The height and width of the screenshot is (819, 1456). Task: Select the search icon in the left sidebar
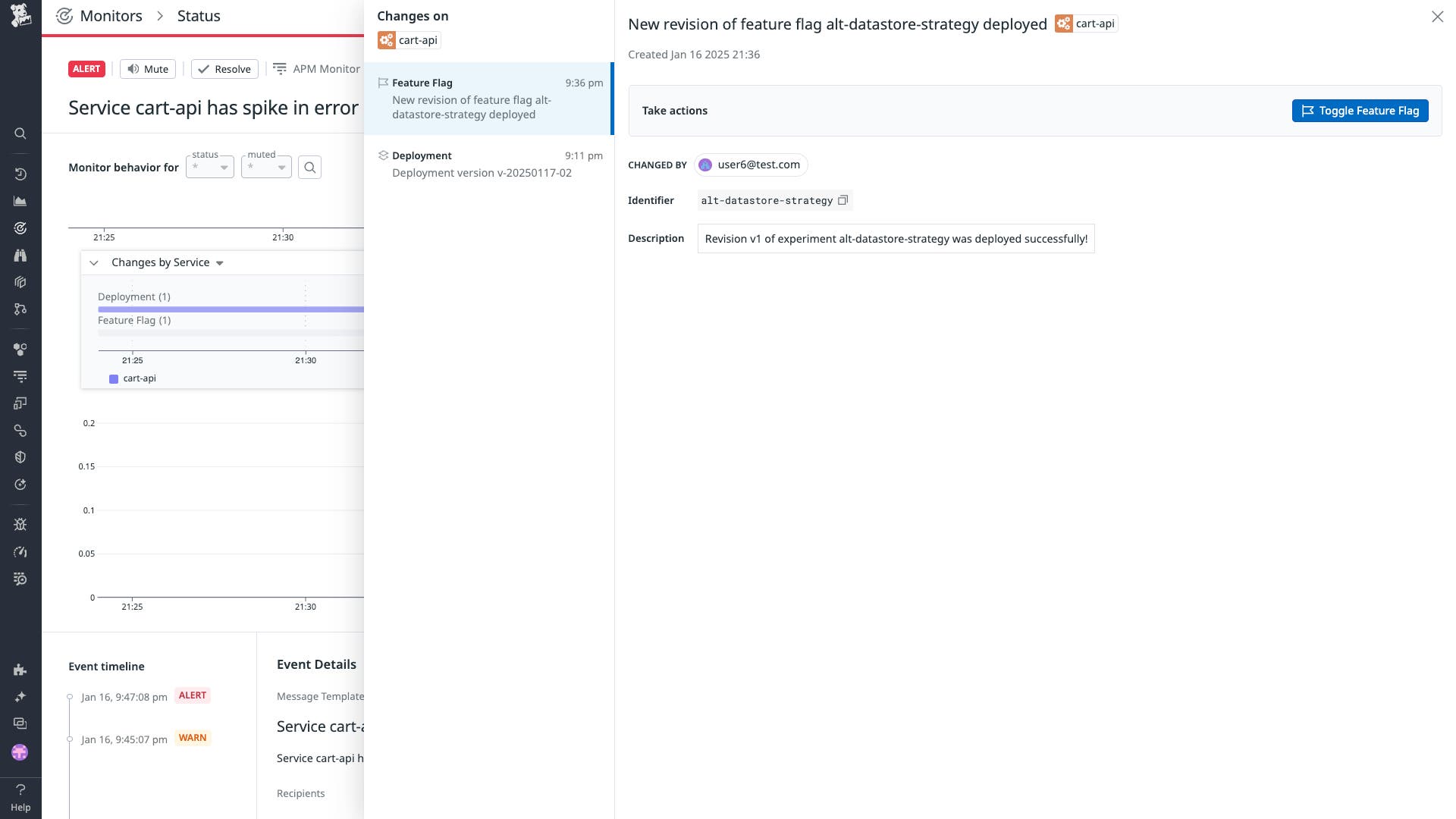pyautogui.click(x=20, y=133)
